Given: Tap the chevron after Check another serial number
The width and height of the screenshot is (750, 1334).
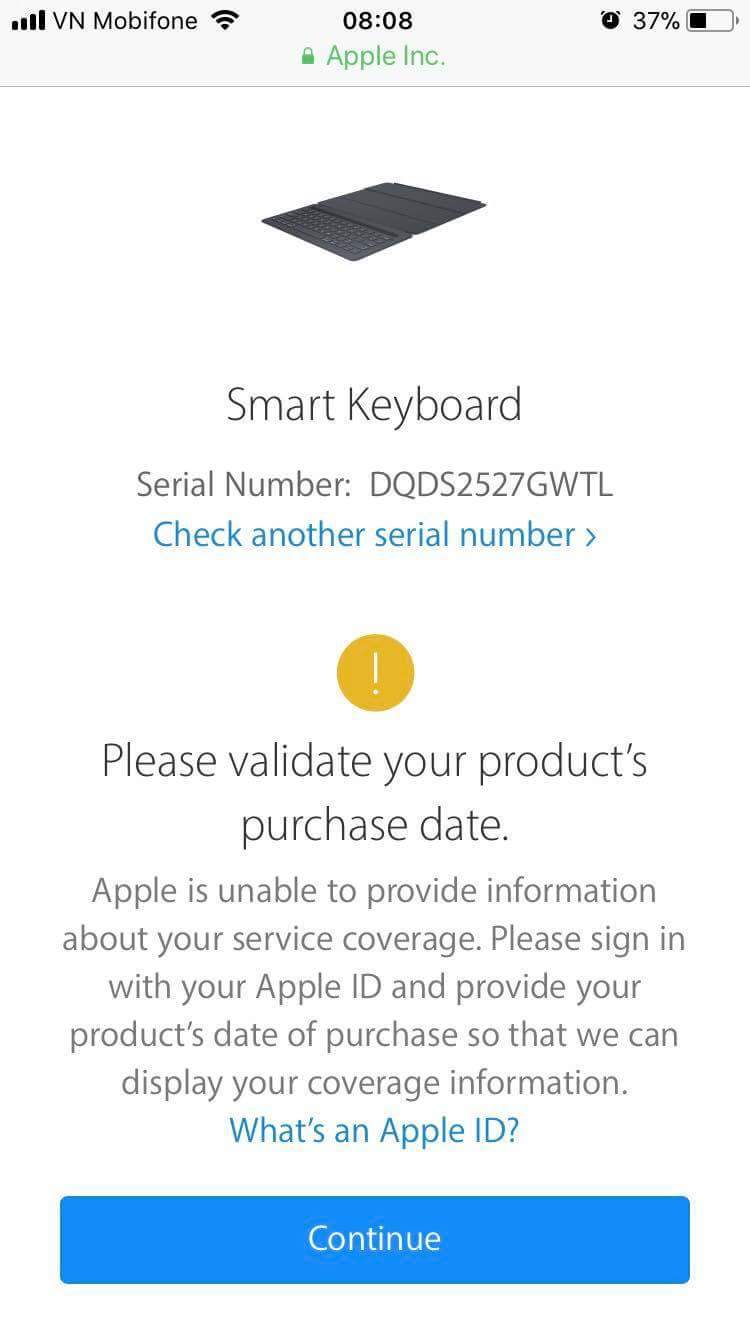Looking at the screenshot, I should (x=590, y=537).
